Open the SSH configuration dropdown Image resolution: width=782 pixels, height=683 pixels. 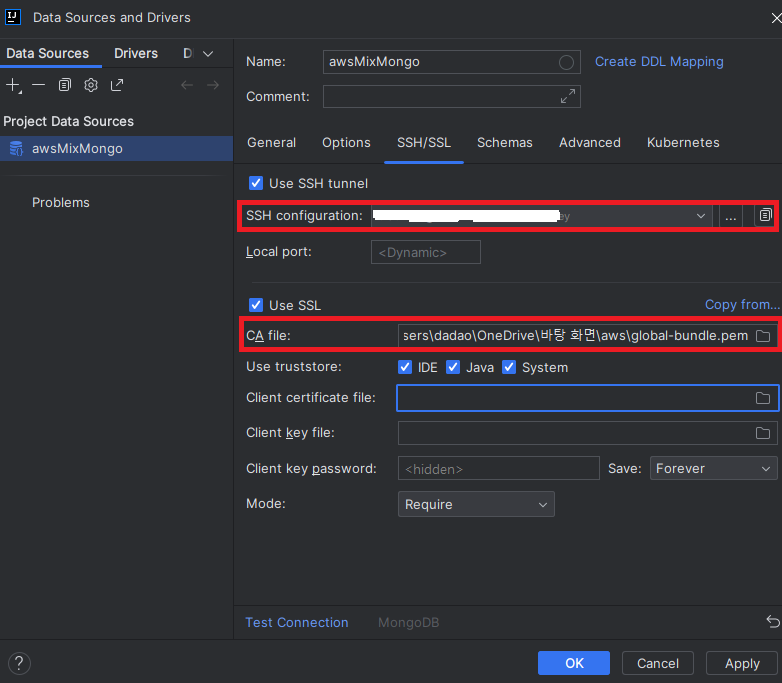(x=541, y=216)
